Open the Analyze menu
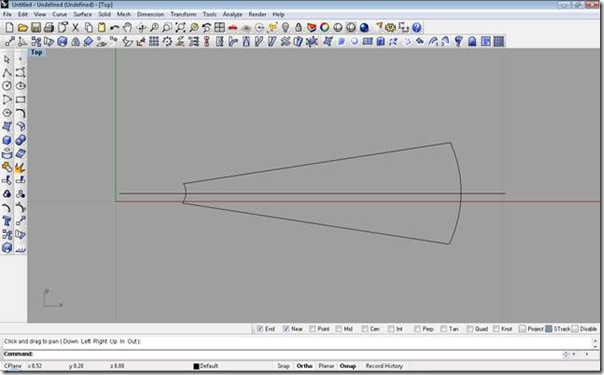604x375 pixels. point(233,14)
